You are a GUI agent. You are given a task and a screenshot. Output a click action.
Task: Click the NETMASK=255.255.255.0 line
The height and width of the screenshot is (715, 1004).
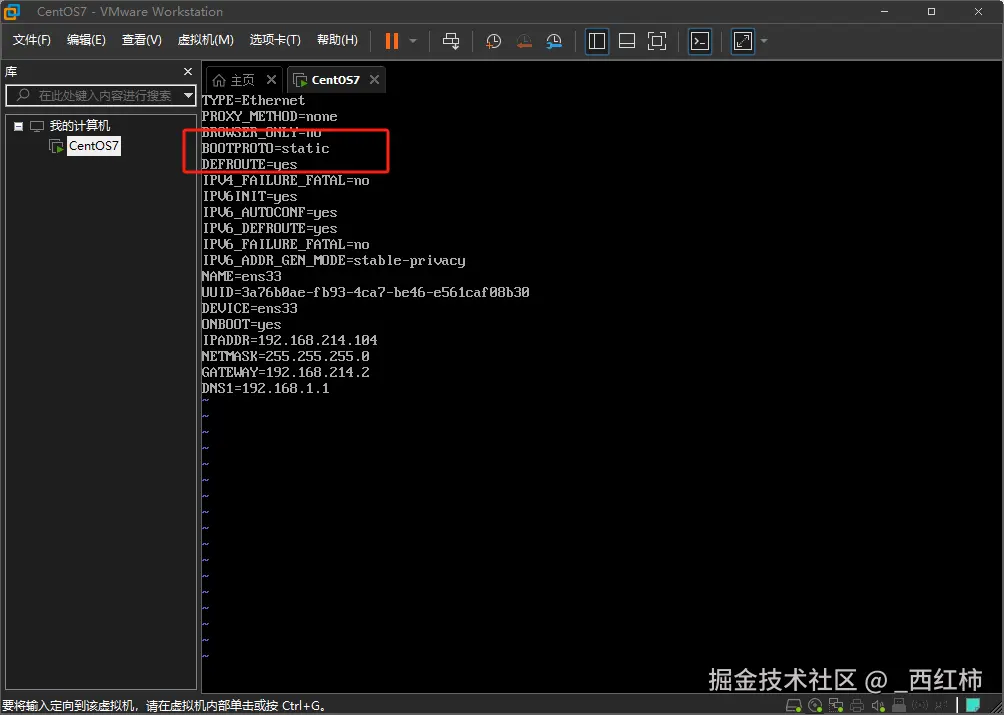(x=286, y=357)
